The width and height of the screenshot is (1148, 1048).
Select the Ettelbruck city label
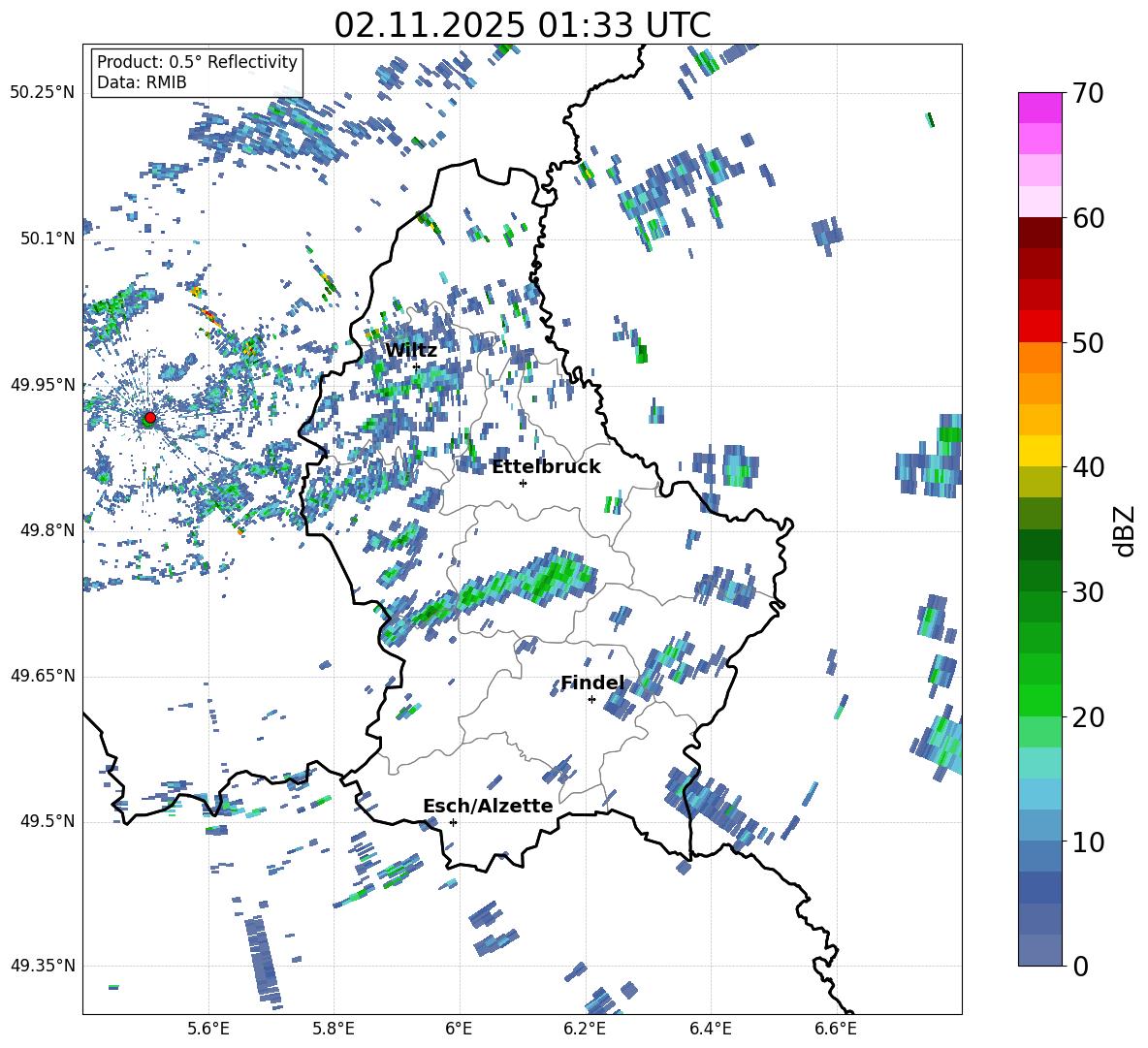click(546, 467)
